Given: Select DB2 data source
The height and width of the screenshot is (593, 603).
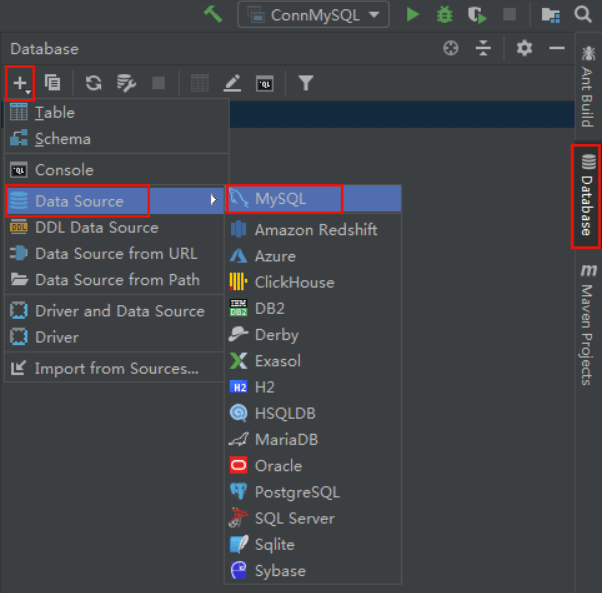Looking at the screenshot, I should click(313, 308).
